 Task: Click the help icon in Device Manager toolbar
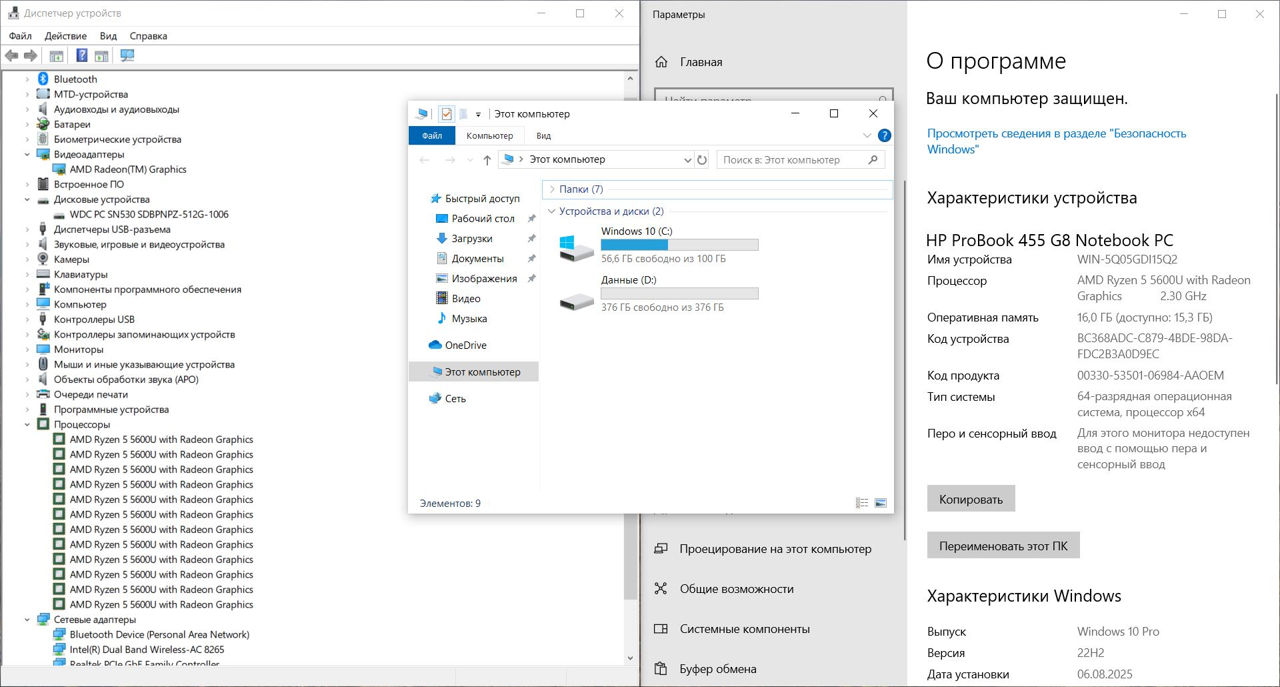click(x=82, y=56)
